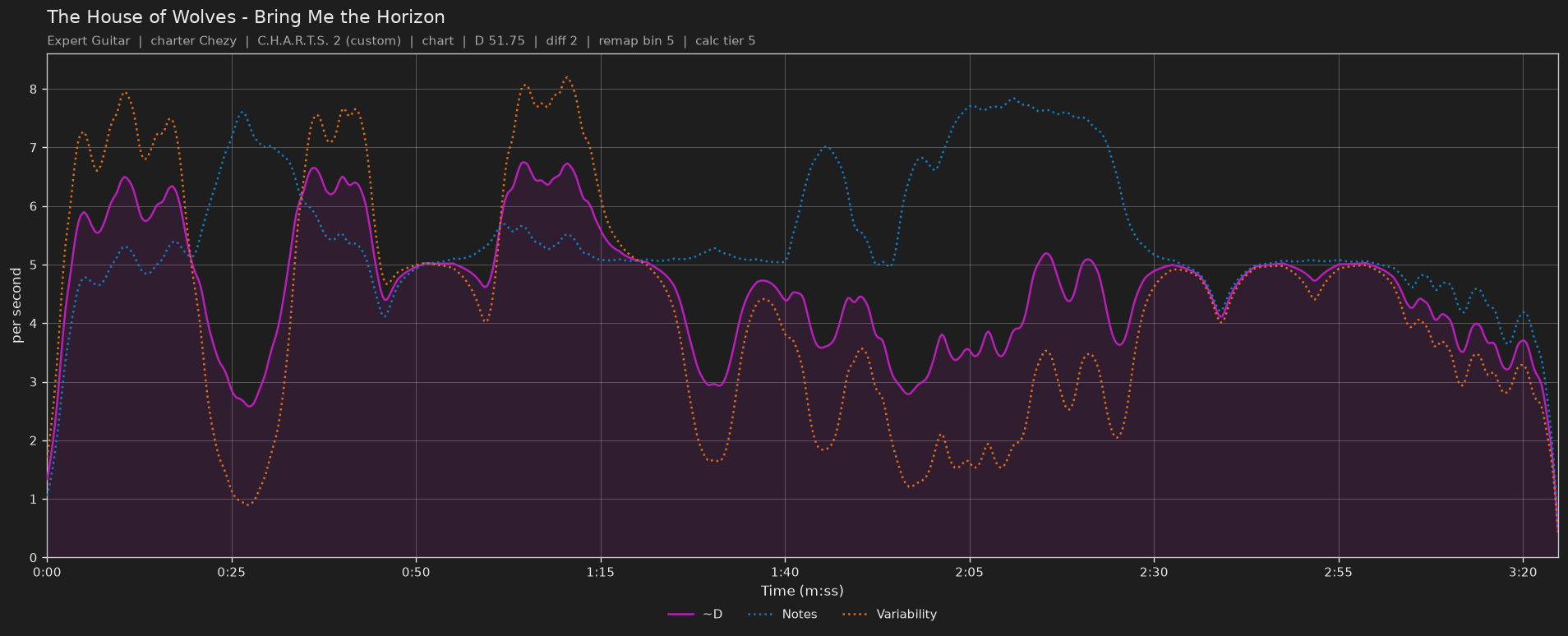Click the magenta line swatch in legend
Viewport: 1568px width, 636px height.
681,615
